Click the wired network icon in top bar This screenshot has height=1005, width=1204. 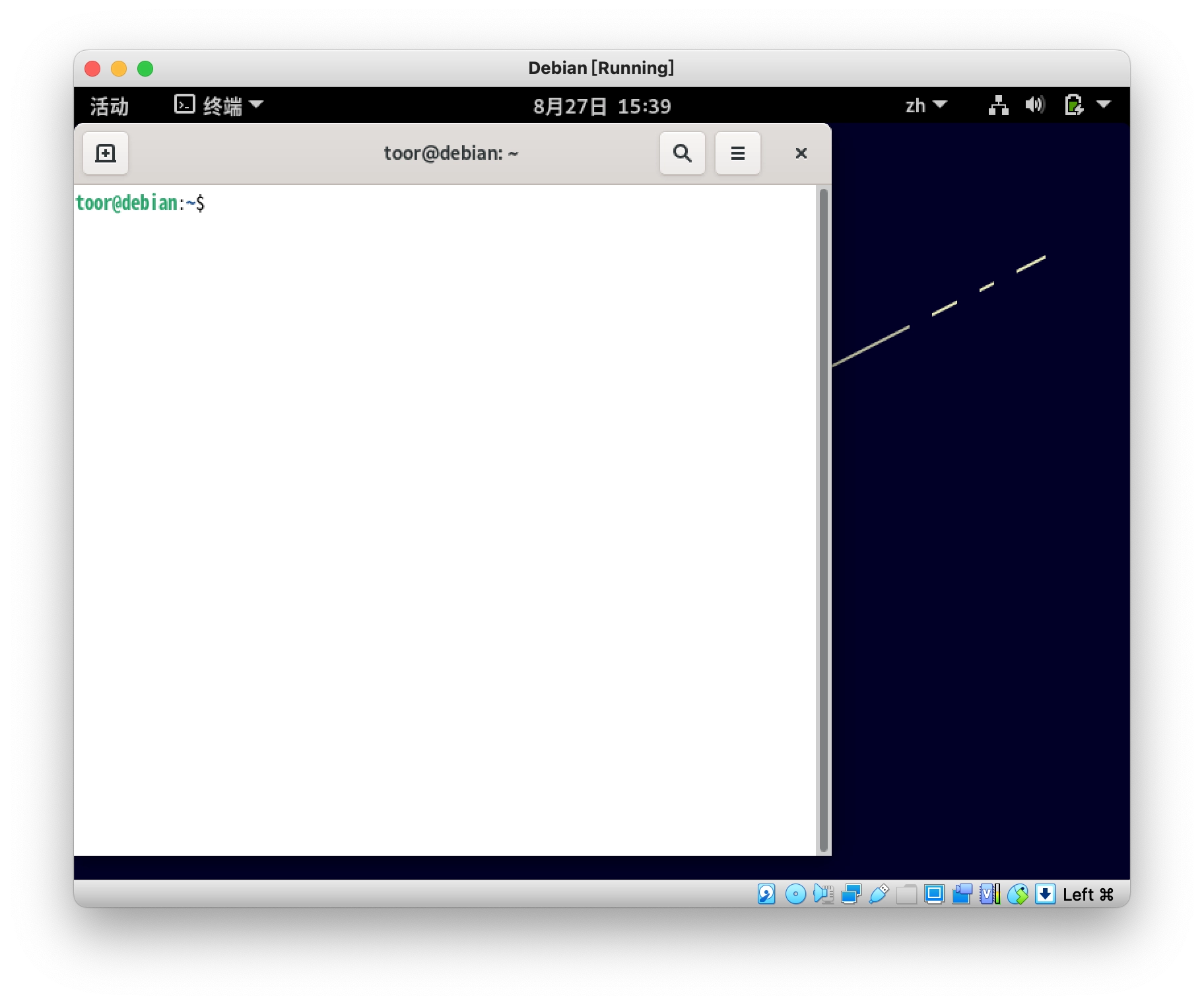click(999, 105)
